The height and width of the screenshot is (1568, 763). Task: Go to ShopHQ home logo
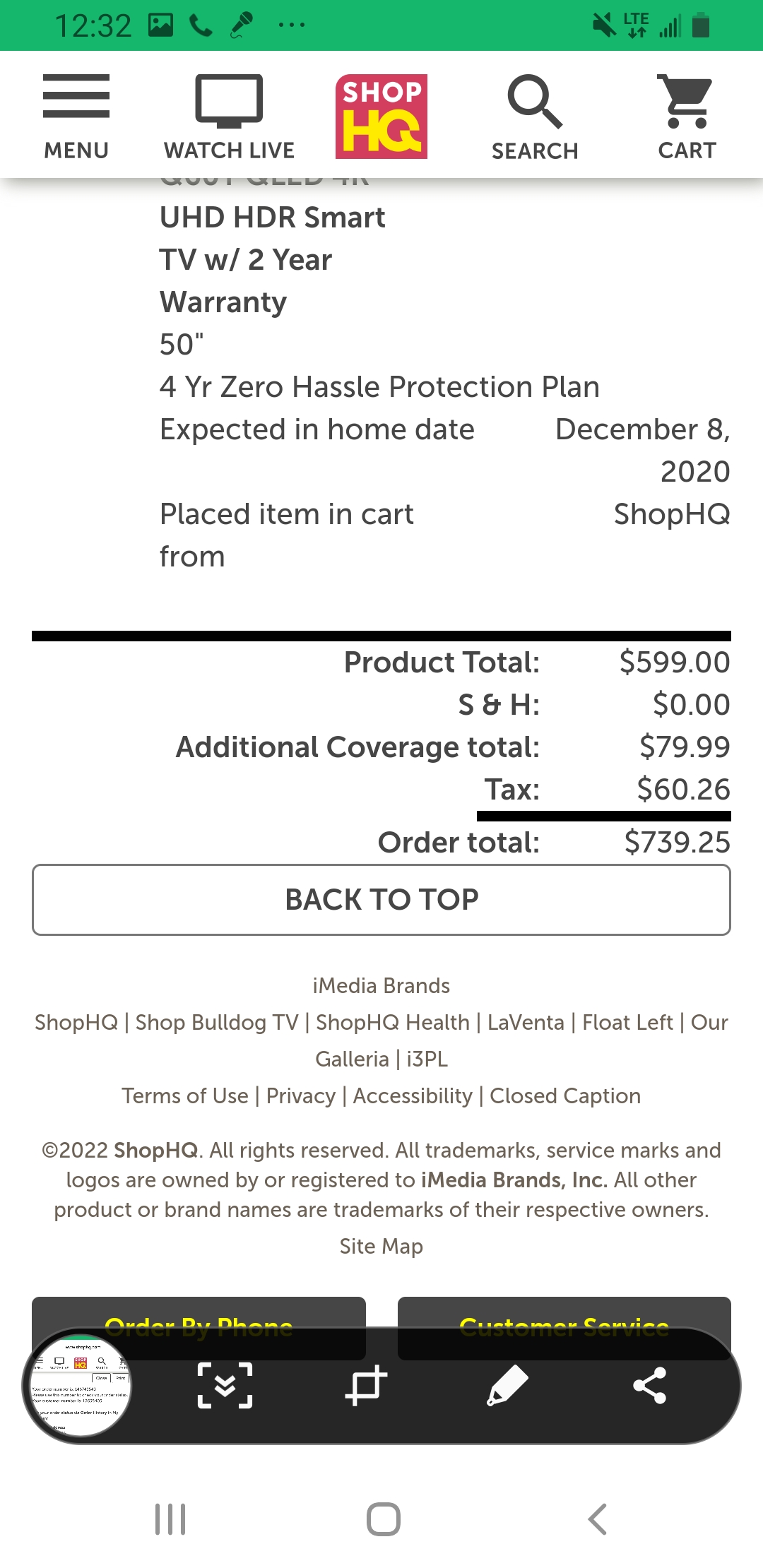pos(381,117)
